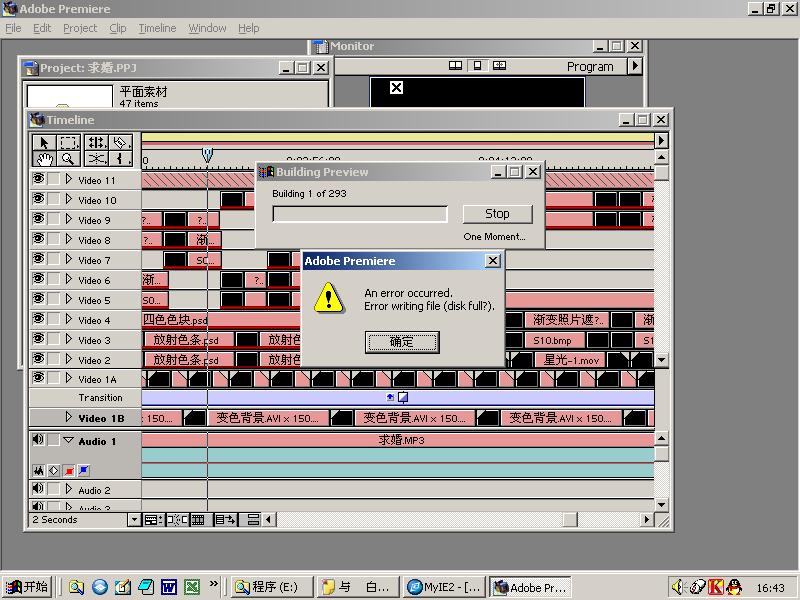Click the keyframe diamond icon under Audio 1
This screenshot has width=800, height=600.
click(54, 470)
